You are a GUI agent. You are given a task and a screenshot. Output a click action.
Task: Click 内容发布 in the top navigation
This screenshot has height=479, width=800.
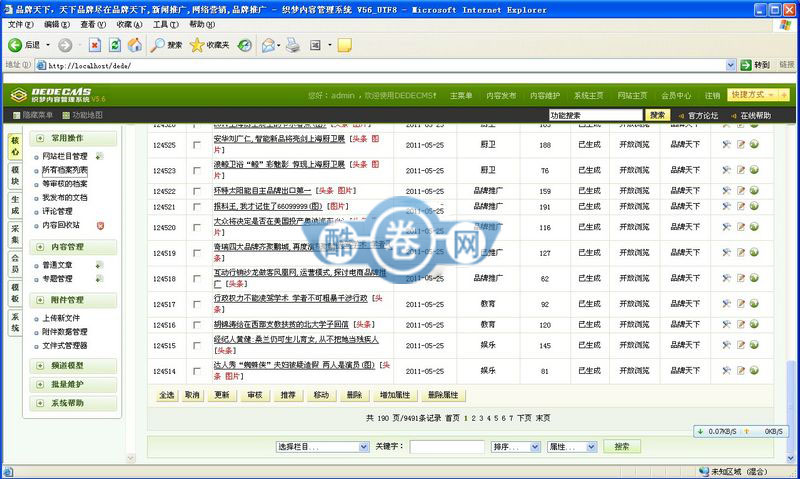(x=501, y=95)
